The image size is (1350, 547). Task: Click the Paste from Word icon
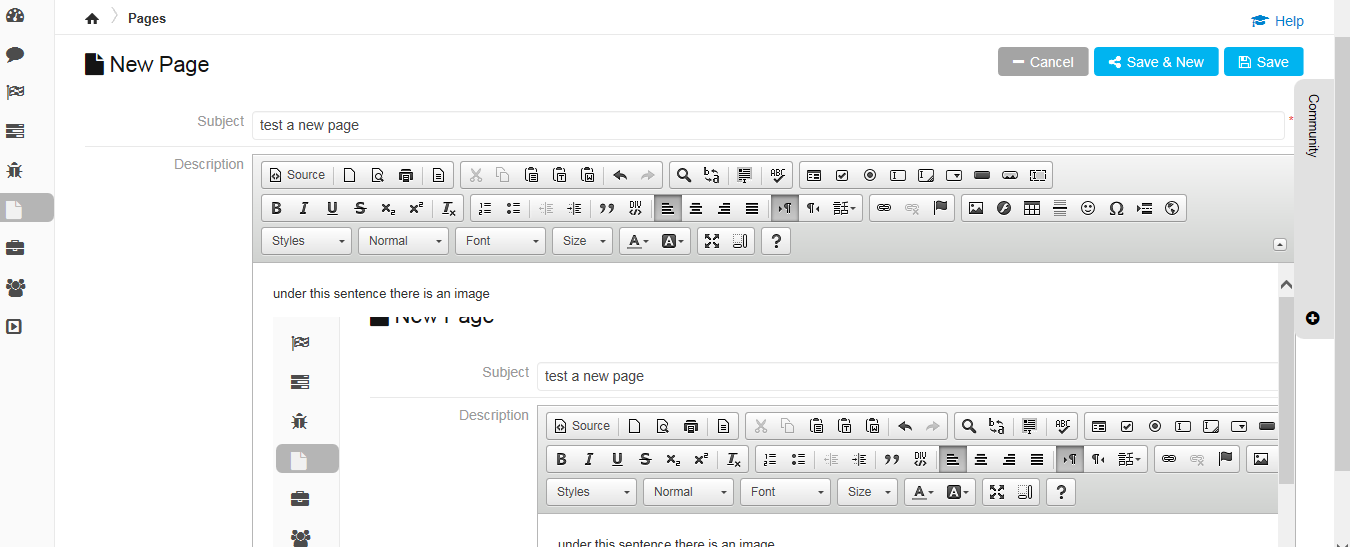click(x=588, y=175)
